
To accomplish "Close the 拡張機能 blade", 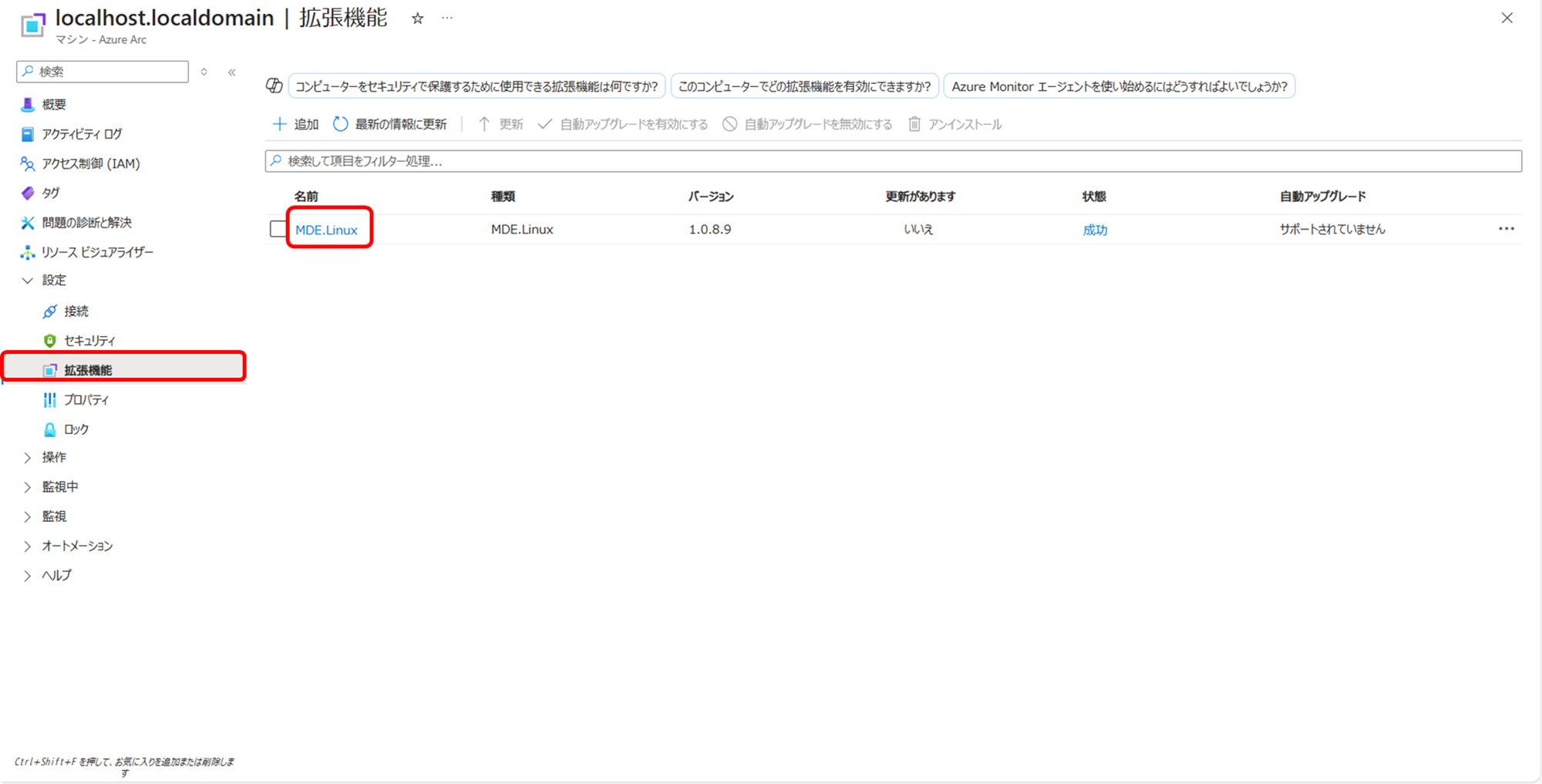I will [x=1507, y=18].
